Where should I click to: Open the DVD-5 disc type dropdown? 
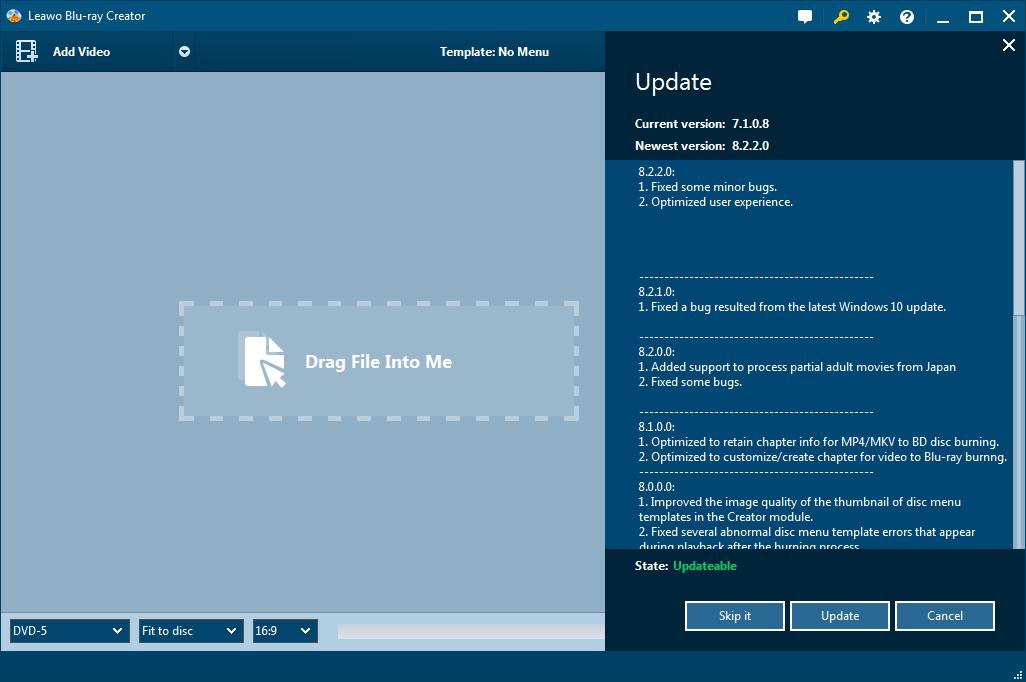click(69, 631)
